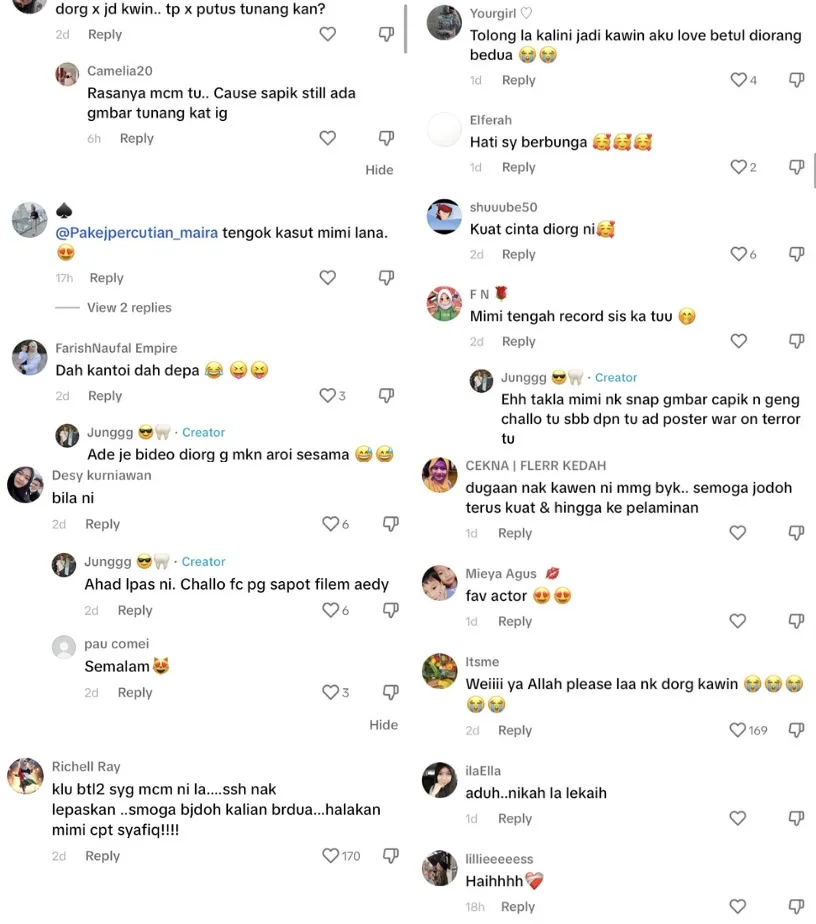Like Yourgirl's comment

(738, 80)
